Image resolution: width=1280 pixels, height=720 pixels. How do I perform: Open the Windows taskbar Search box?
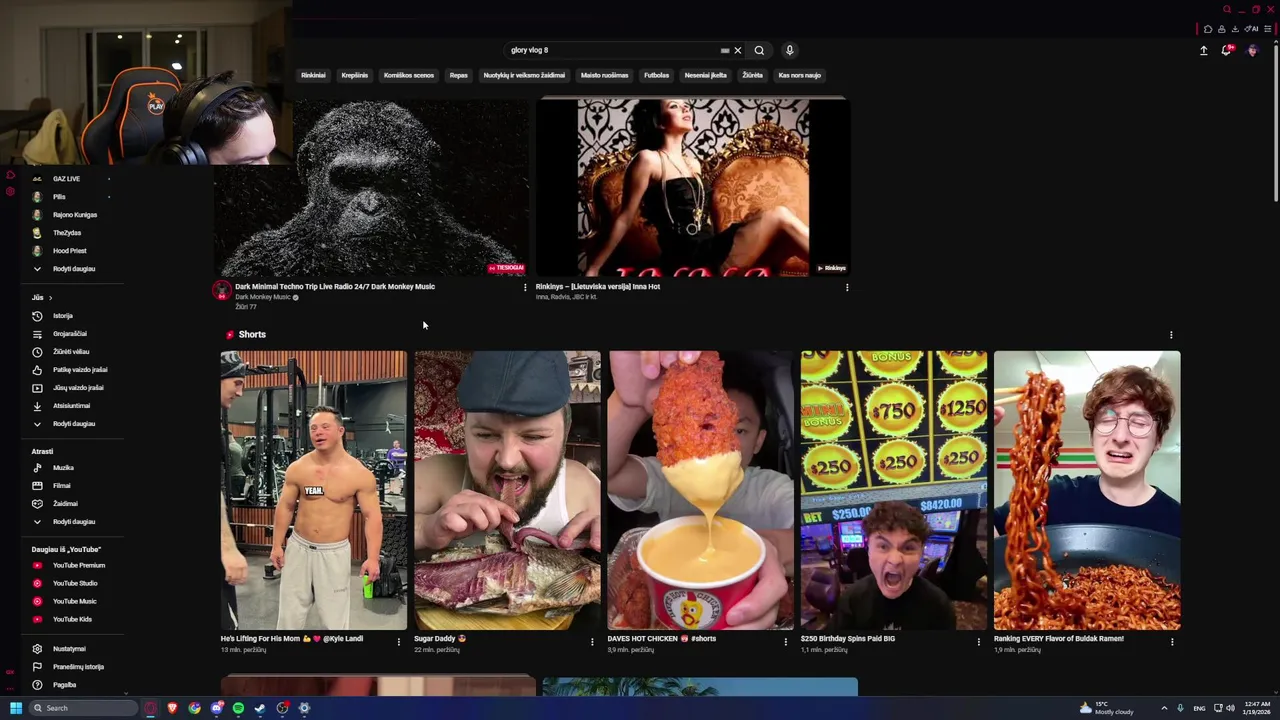pyautogui.click(x=83, y=708)
